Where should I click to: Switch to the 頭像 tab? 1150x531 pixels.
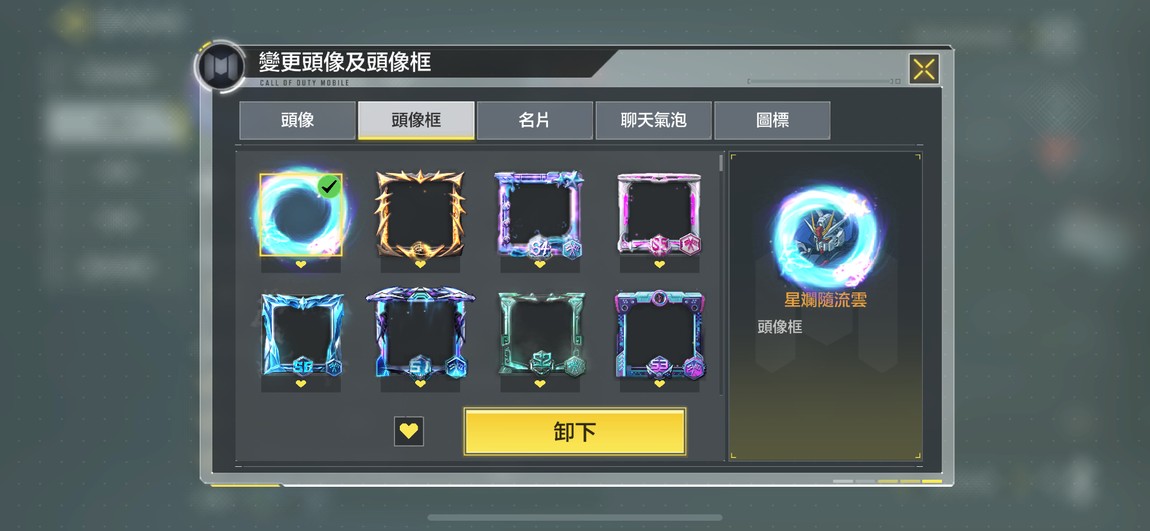[x=297, y=120]
